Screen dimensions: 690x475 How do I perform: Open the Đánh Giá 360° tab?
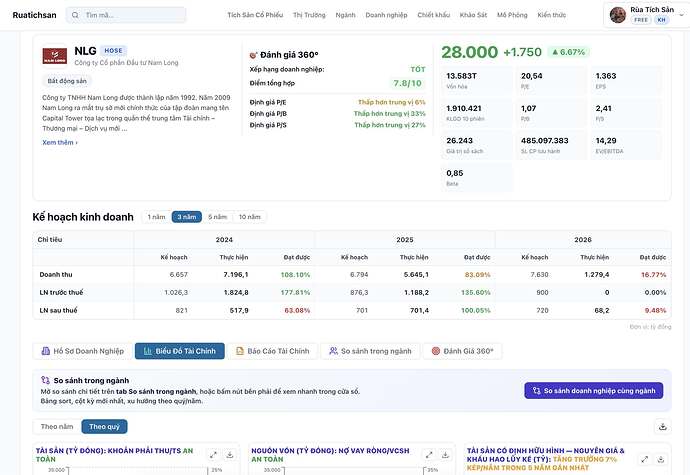pos(462,351)
